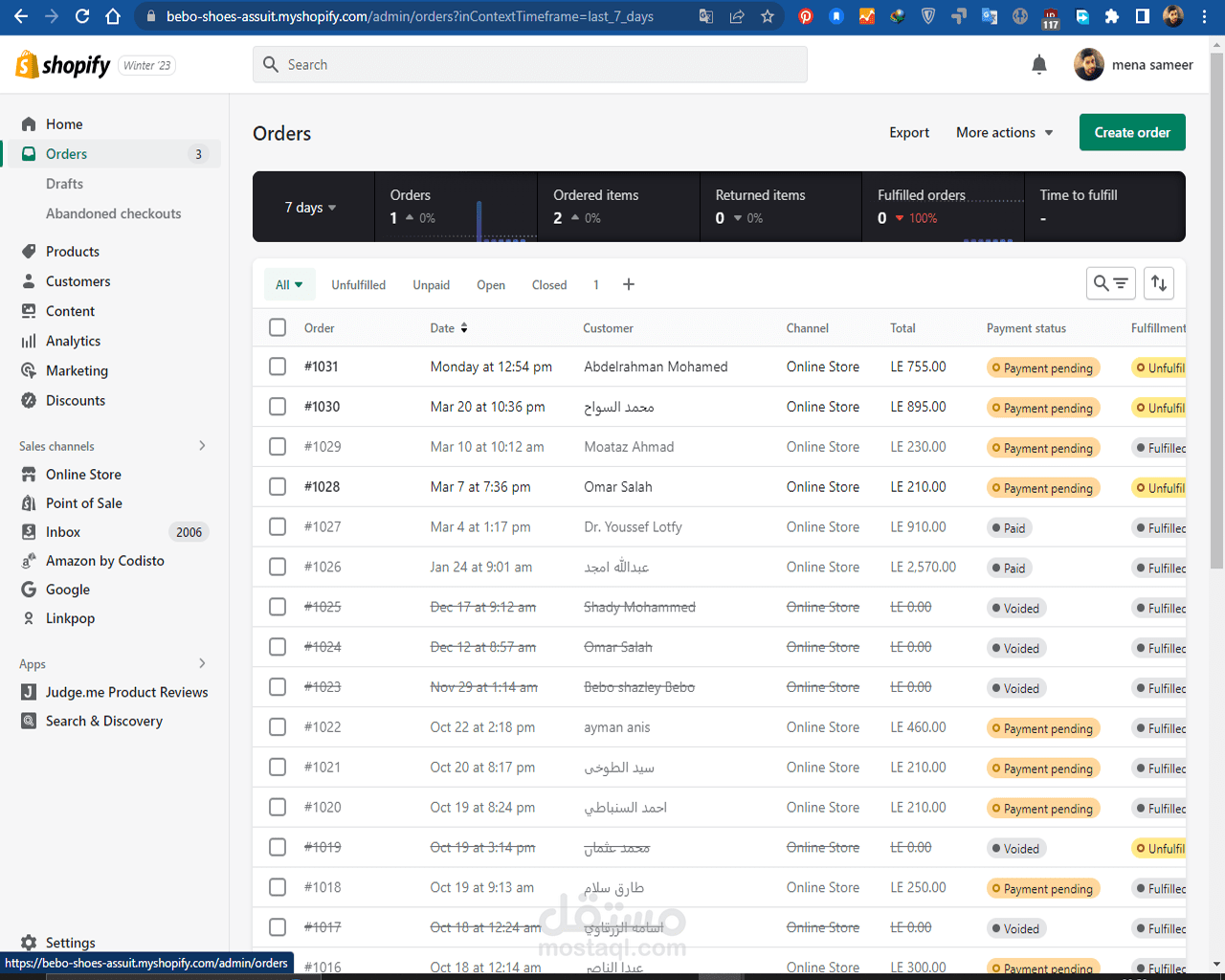This screenshot has height=980, width=1225.
Task: Open the More actions dropdown
Action: (x=1004, y=132)
